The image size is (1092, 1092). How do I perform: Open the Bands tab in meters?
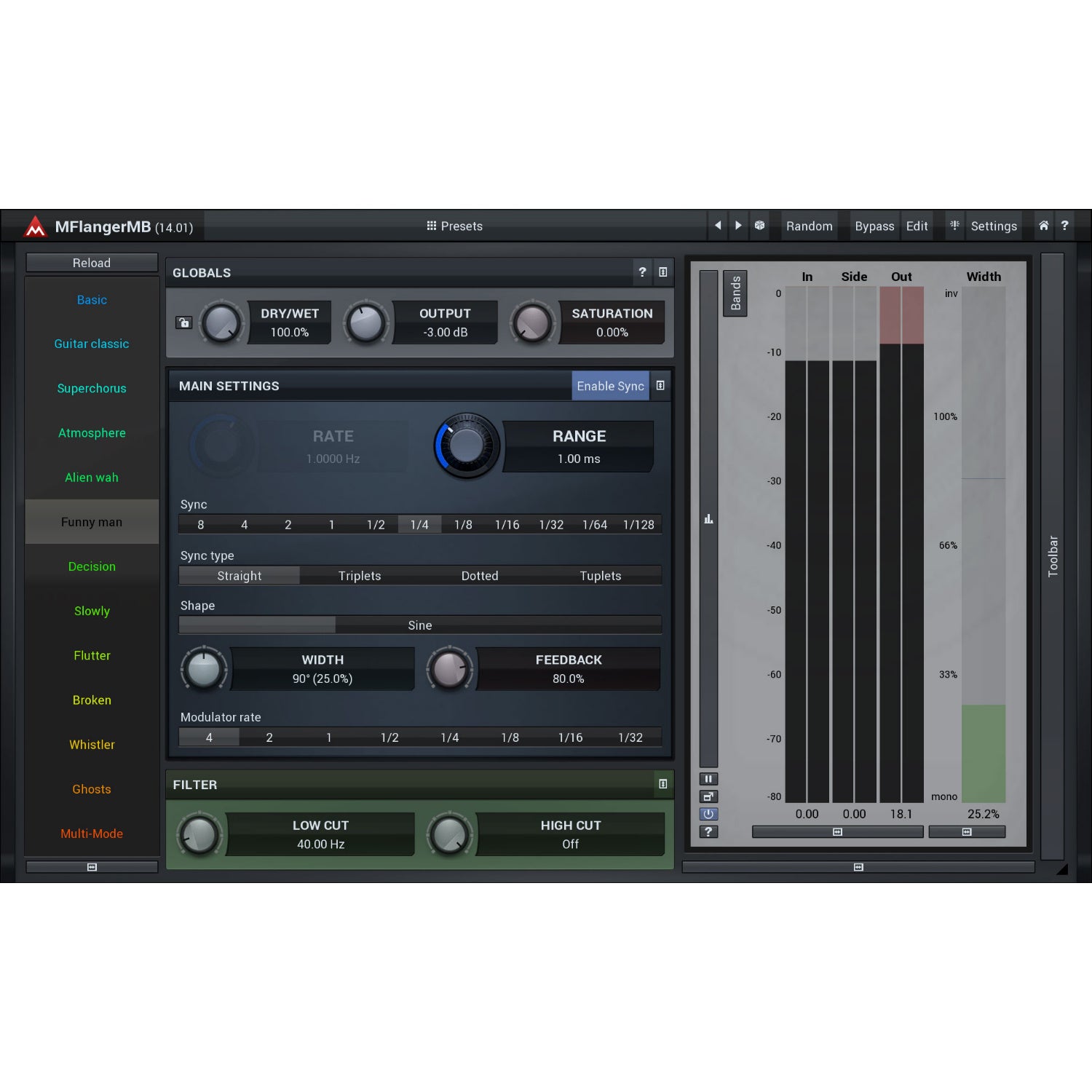click(735, 293)
